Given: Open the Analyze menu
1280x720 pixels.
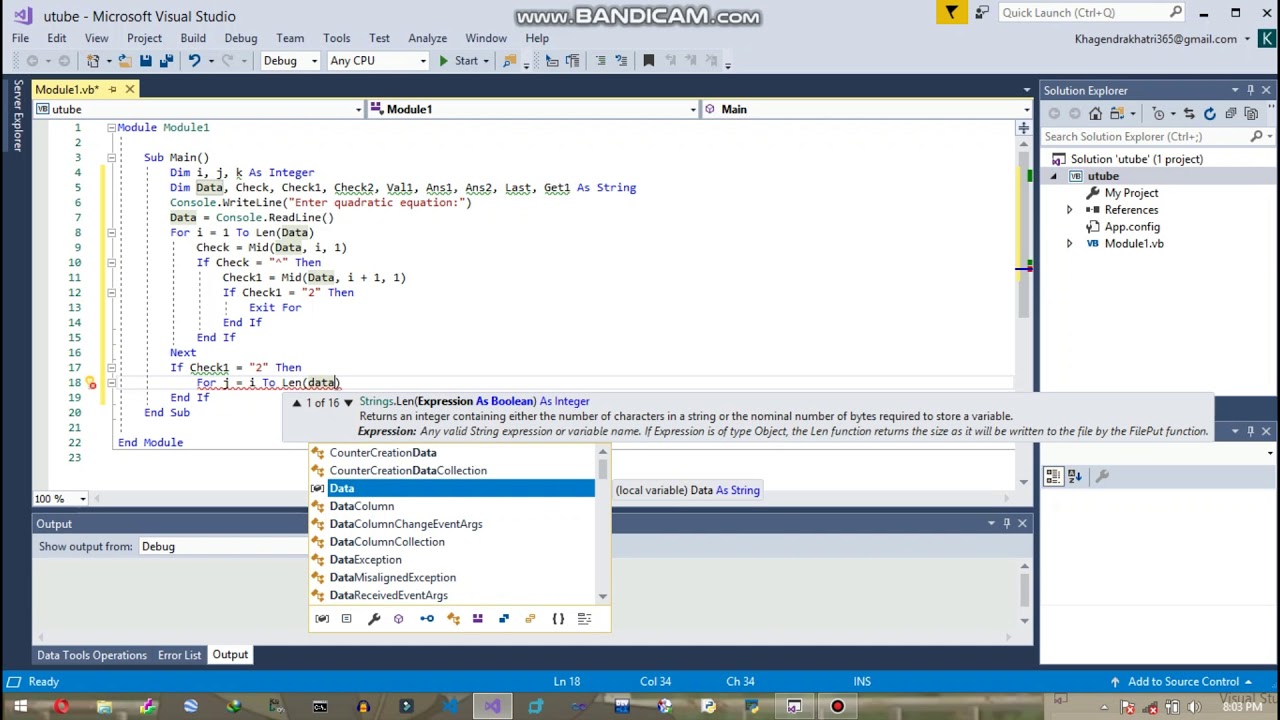Looking at the screenshot, I should pyautogui.click(x=427, y=38).
